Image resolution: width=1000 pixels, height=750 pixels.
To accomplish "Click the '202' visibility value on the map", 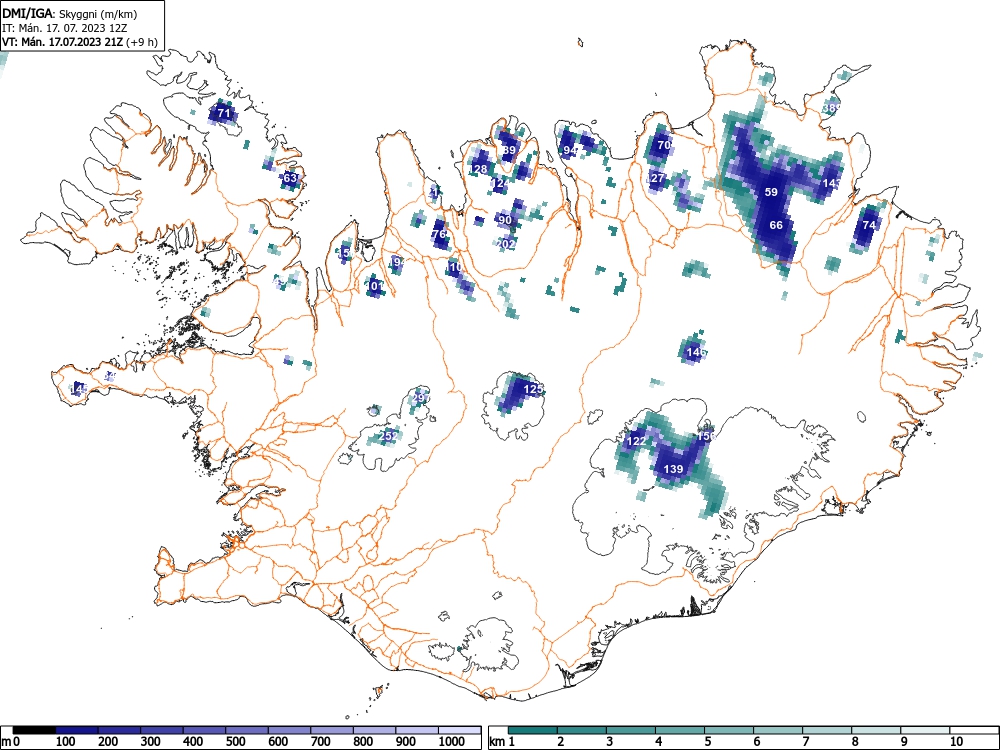I will 506,244.
